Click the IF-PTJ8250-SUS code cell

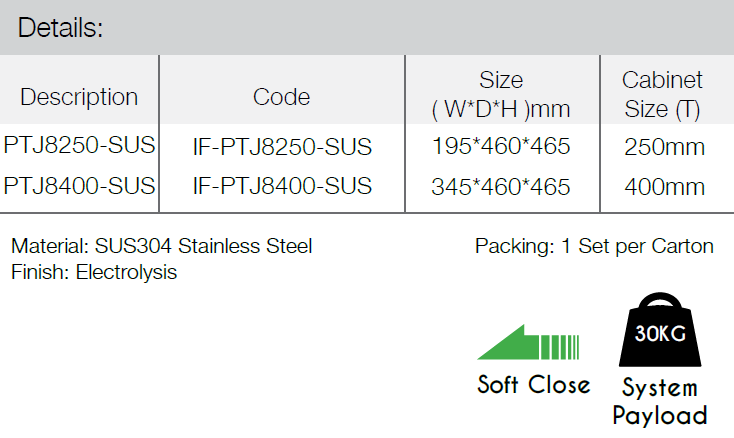click(x=282, y=148)
